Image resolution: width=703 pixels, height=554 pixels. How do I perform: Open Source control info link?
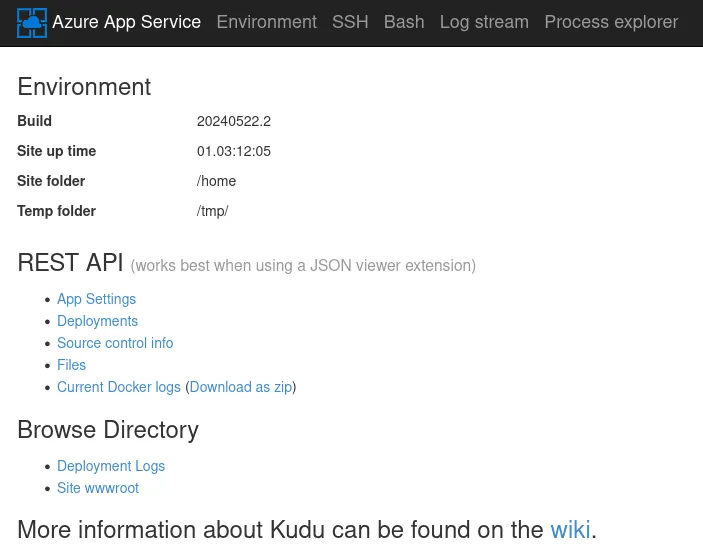click(x=115, y=343)
